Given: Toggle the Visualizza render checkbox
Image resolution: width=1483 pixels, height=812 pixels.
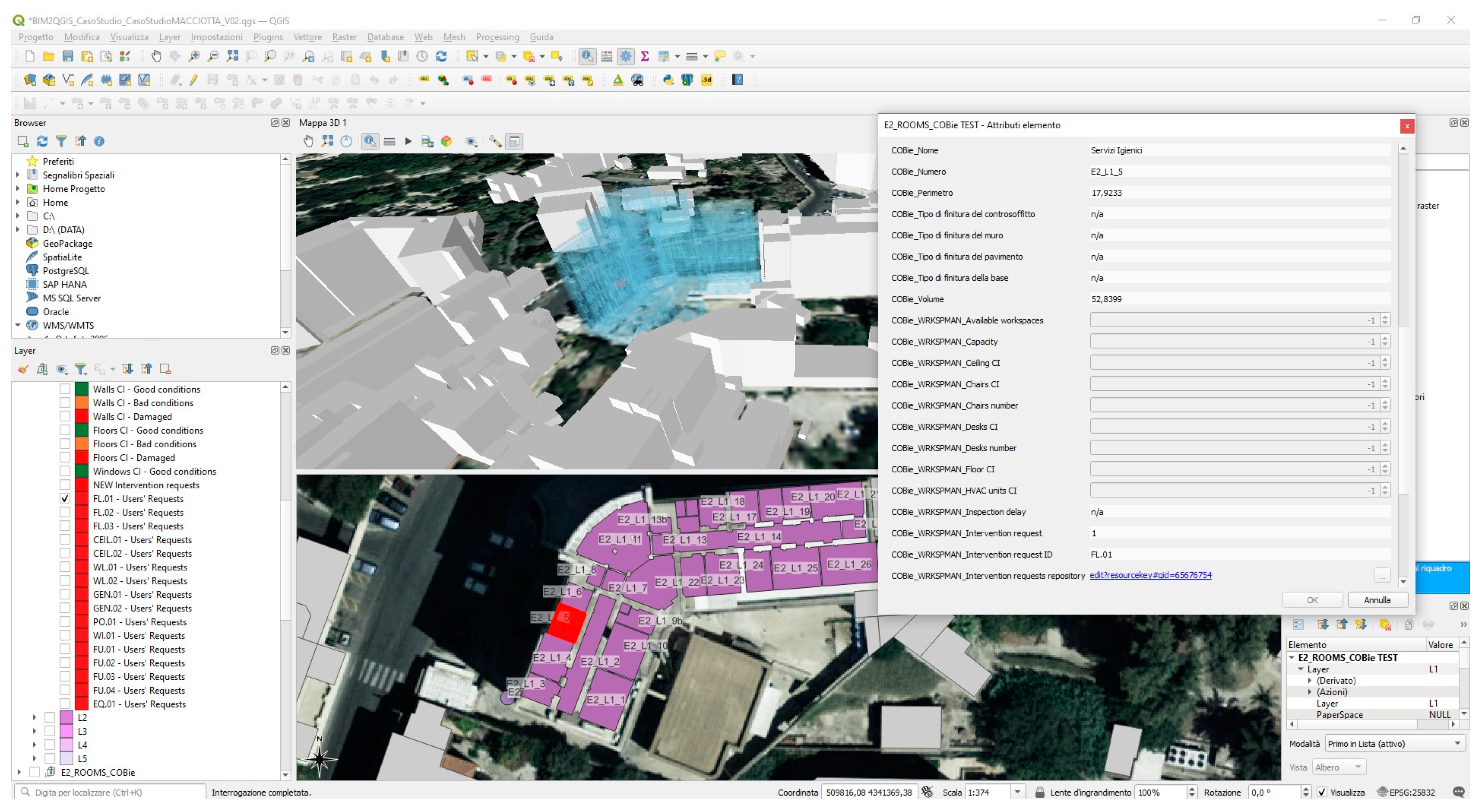Looking at the screenshot, I should (x=1322, y=792).
